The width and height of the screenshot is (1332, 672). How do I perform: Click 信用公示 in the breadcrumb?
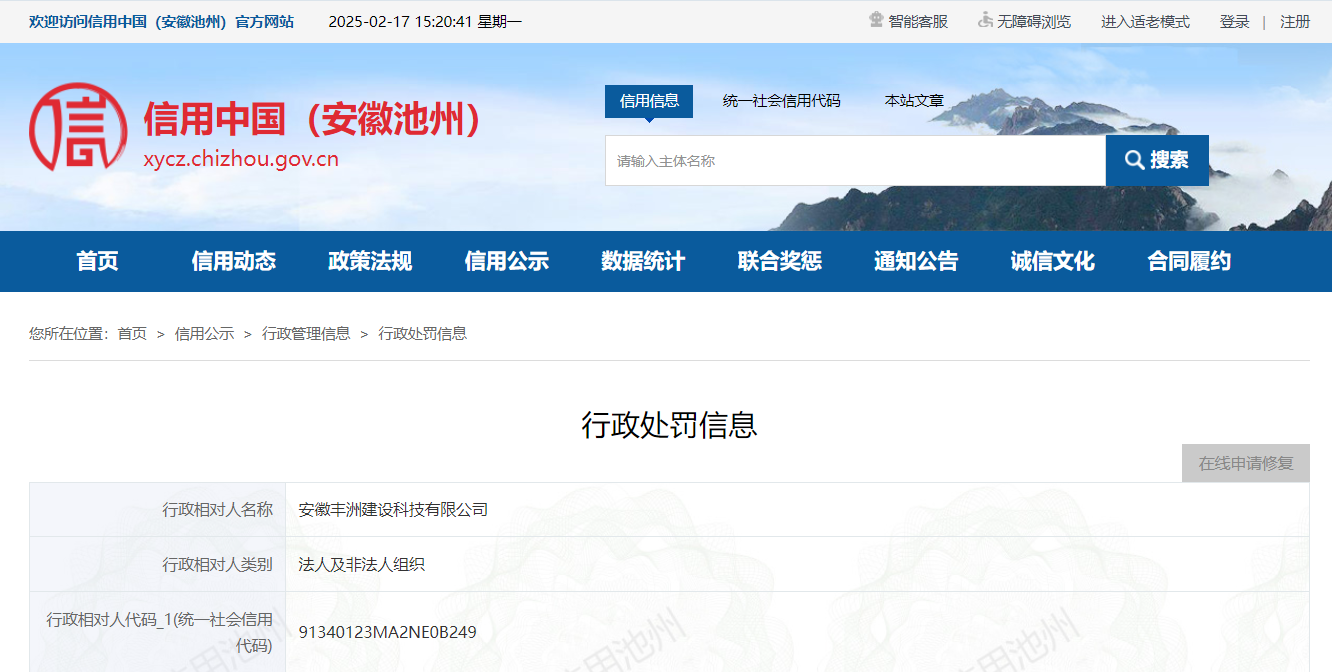pyautogui.click(x=205, y=334)
